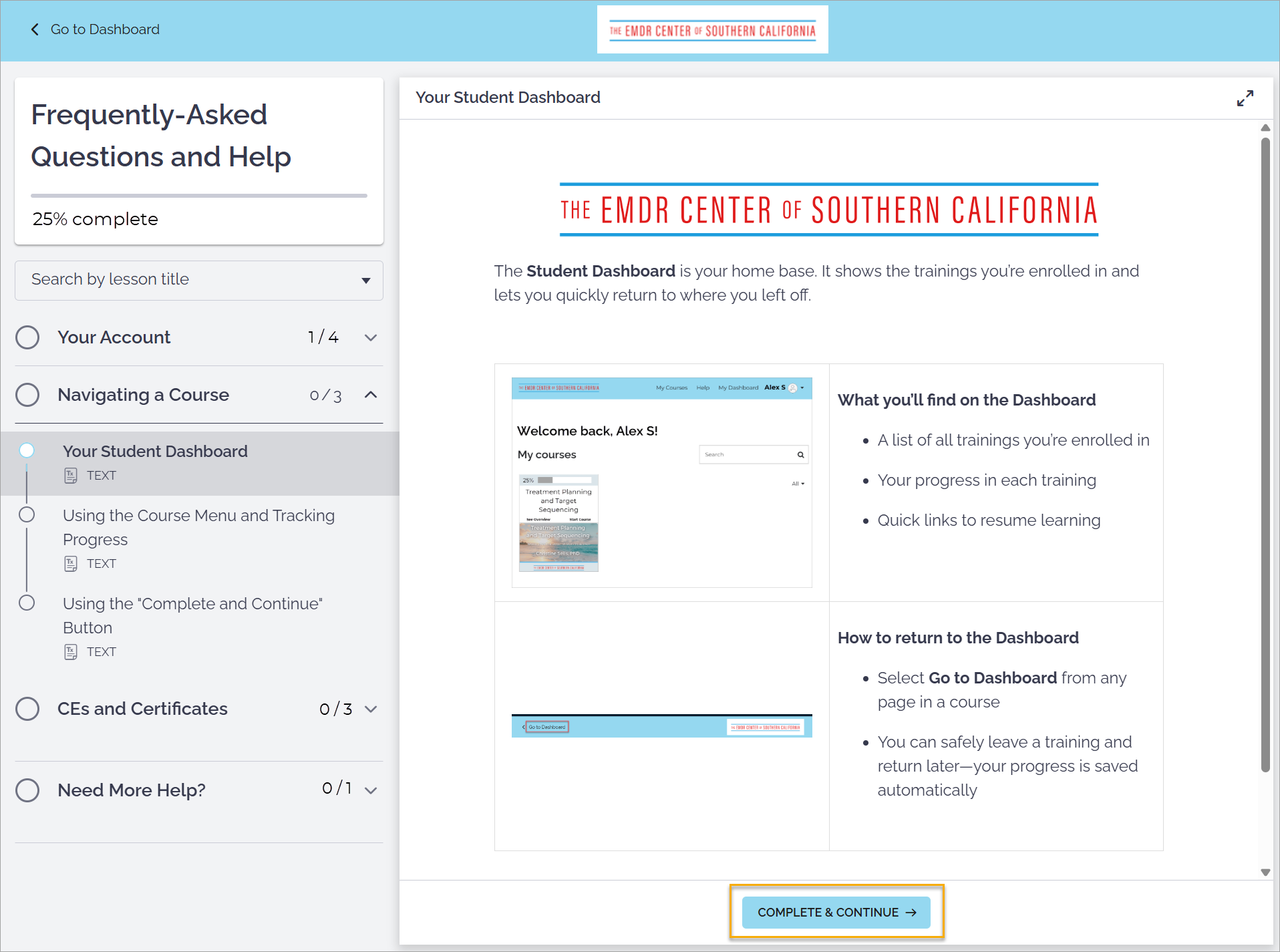Expand the Your Account section chevron
This screenshot has height=952, width=1280.
pyautogui.click(x=371, y=337)
